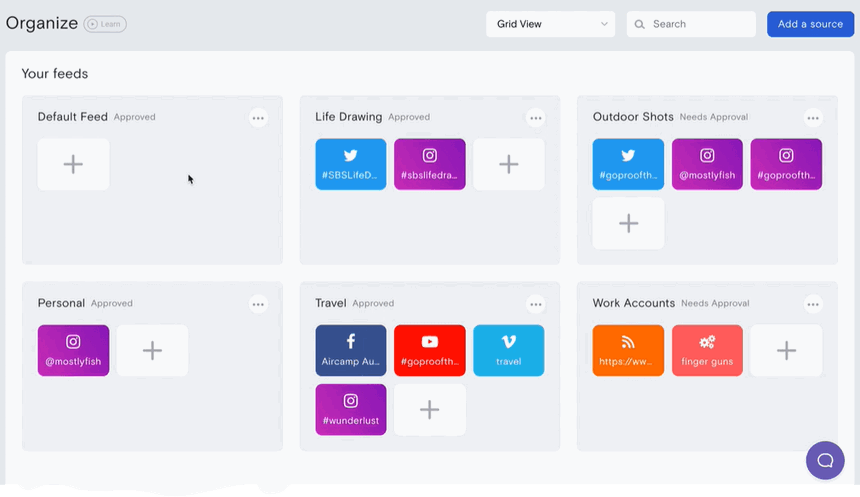The height and width of the screenshot is (497, 860).
Task: Show the Travel feed more options
Action: (536, 304)
